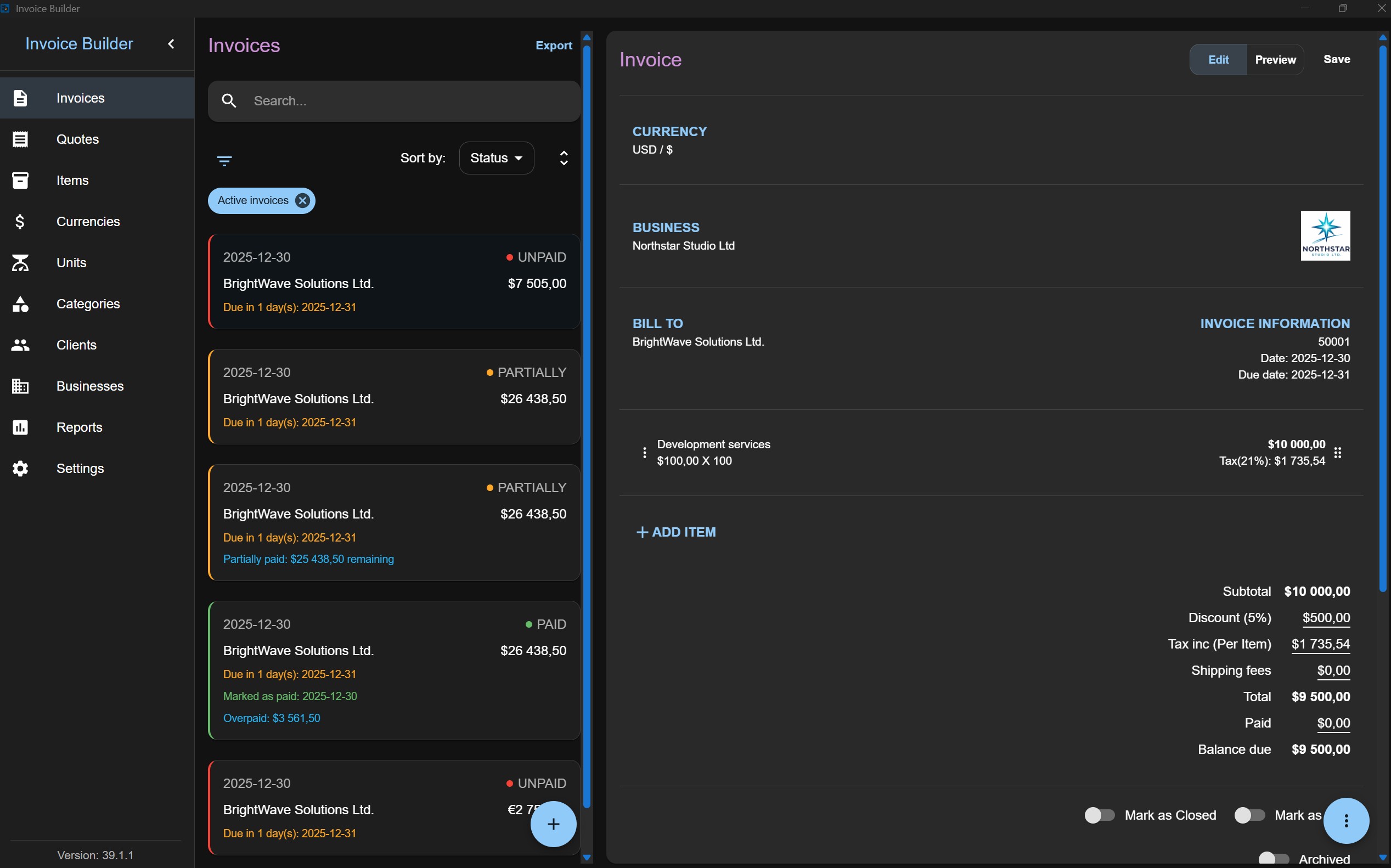The width and height of the screenshot is (1391, 868).
Task: Click the drag handle on Development services
Action: click(1338, 453)
